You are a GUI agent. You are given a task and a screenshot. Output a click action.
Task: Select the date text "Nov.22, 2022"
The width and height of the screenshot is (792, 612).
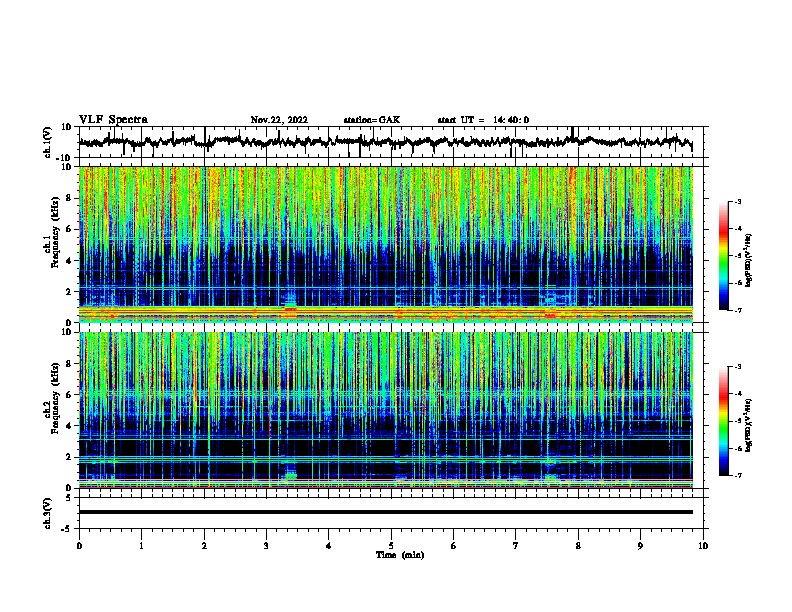coord(279,120)
